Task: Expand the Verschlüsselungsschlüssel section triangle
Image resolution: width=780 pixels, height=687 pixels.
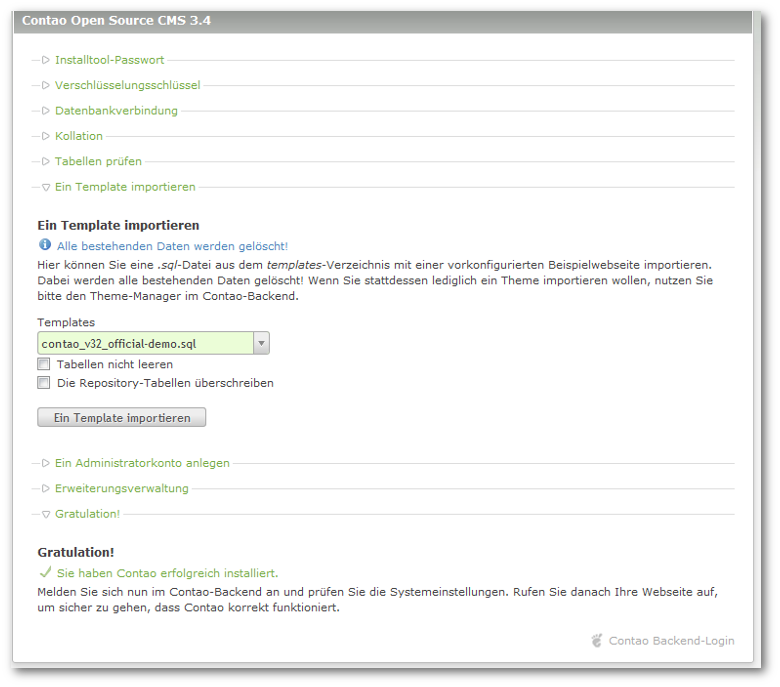Action: pos(46,86)
